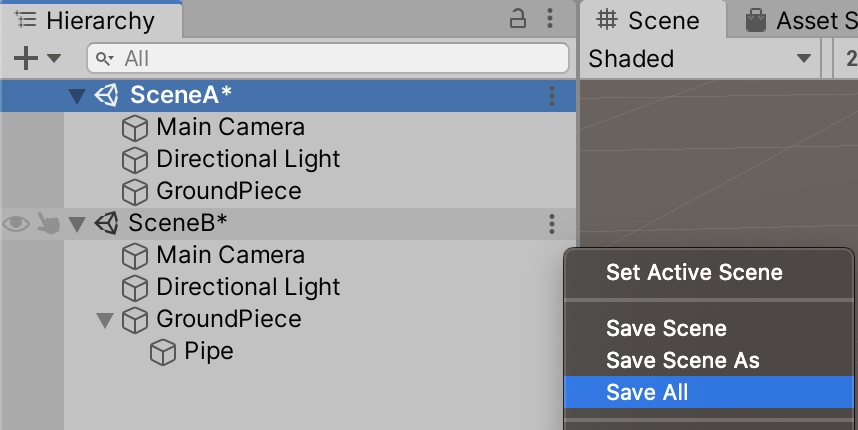Toggle SceneB visibility eye icon
Viewport: 858px width, 430px height.
(16, 223)
